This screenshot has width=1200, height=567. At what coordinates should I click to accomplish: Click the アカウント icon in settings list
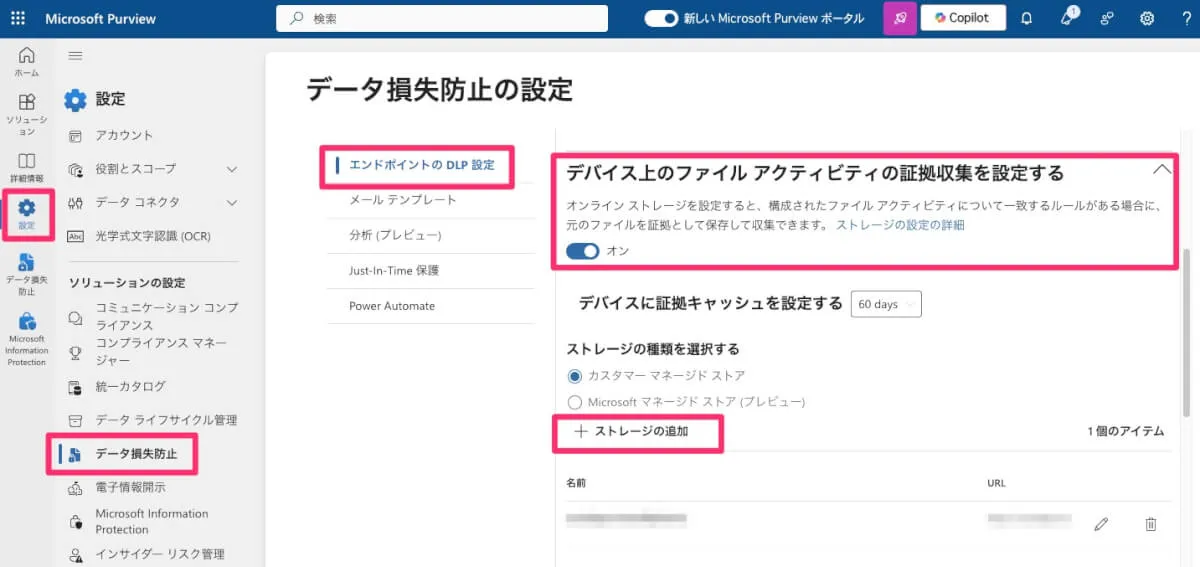(75, 136)
